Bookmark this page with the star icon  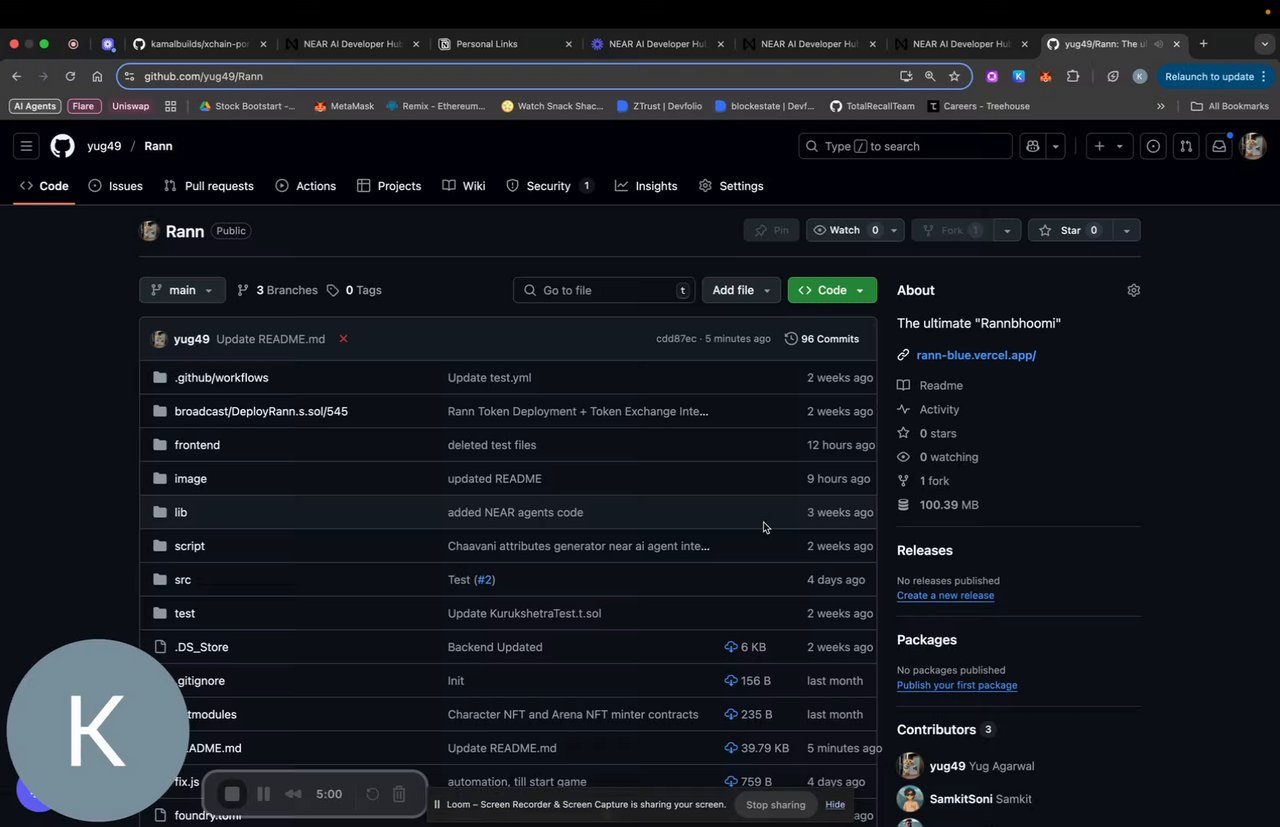point(954,76)
